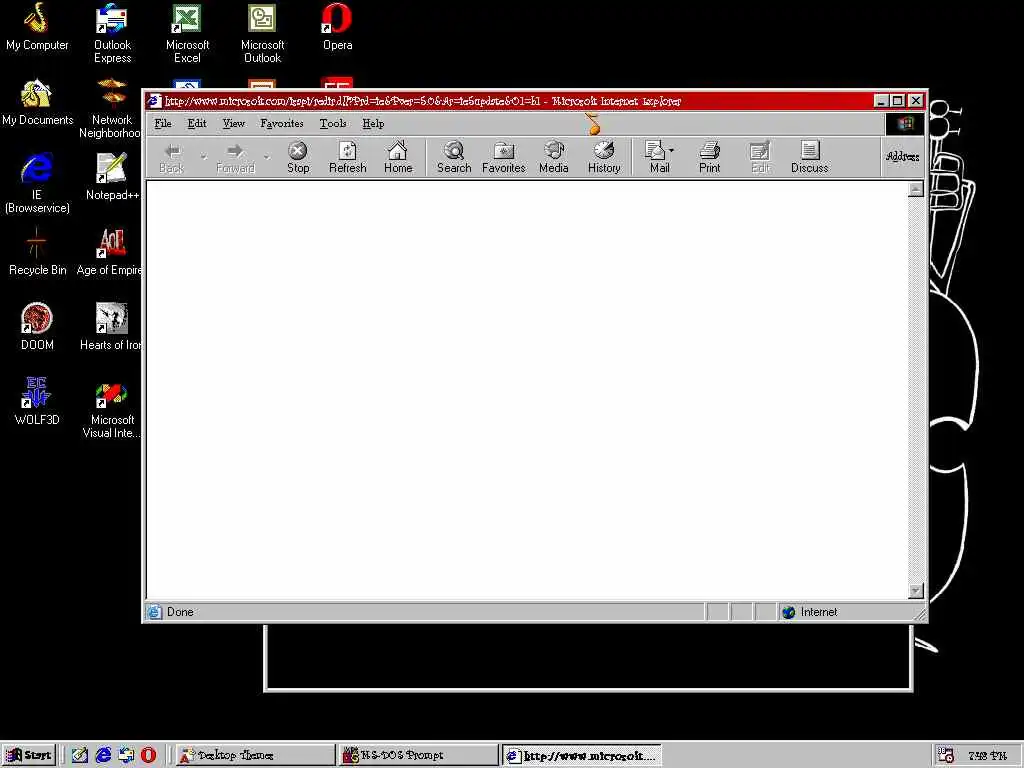Open the Discuss toolbar icon
This screenshot has width=1024, height=768.
pyautogui.click(x=810, y=158)
